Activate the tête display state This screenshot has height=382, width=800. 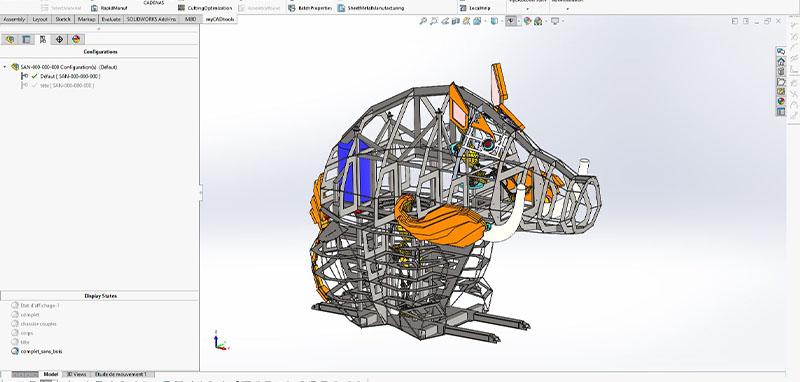(25, 342)
